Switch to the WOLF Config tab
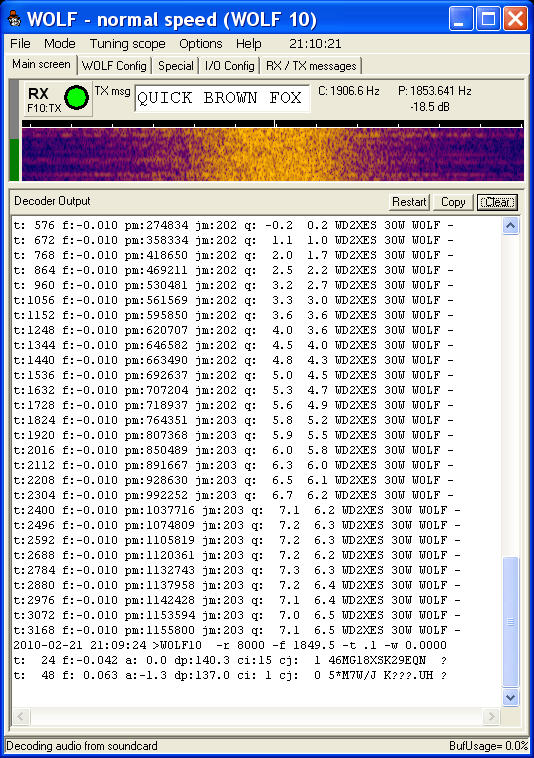Viewport: 534px width, 758px height. 114,66
